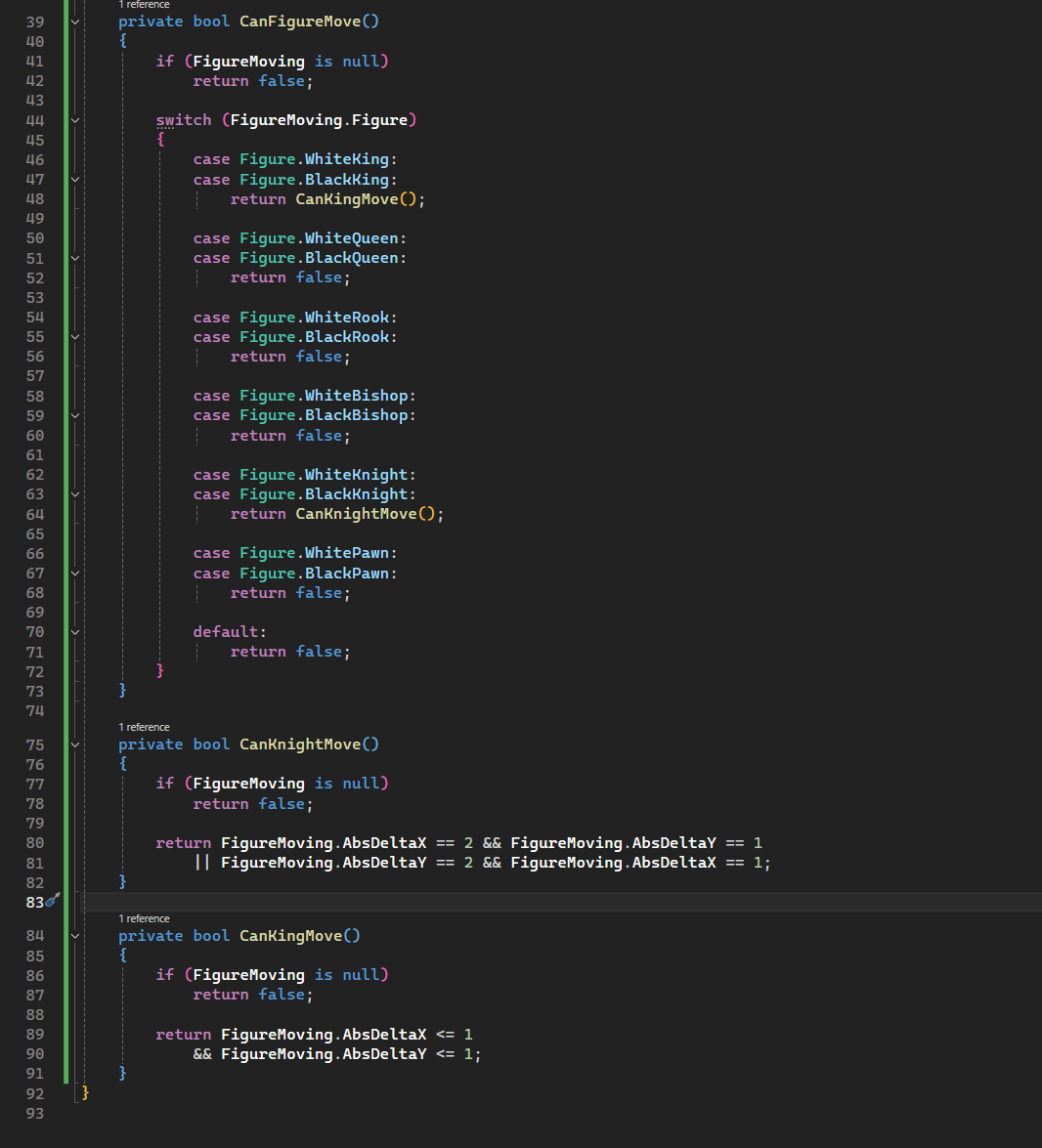This screenshot has height=1148, width=1042.
Task: Click the WhiteBishop enum member on line 58
Action: [356, 396]
